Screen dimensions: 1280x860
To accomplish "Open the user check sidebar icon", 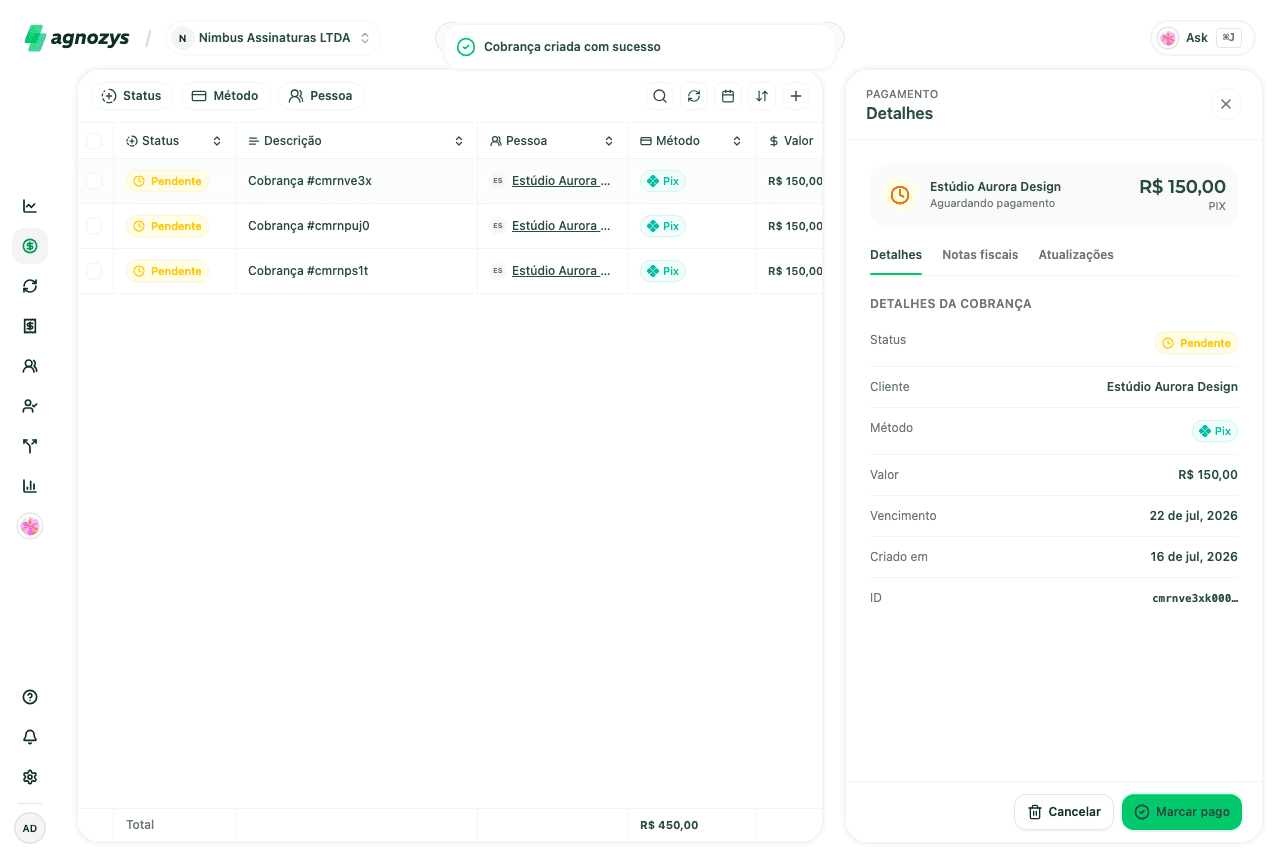I will pos(30,406).
